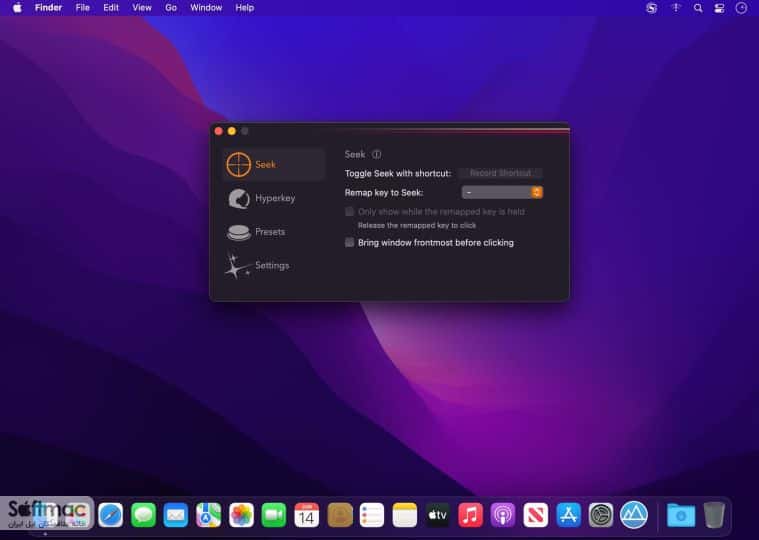Toggle Only show while remapped key is held

tap(349, 211)
